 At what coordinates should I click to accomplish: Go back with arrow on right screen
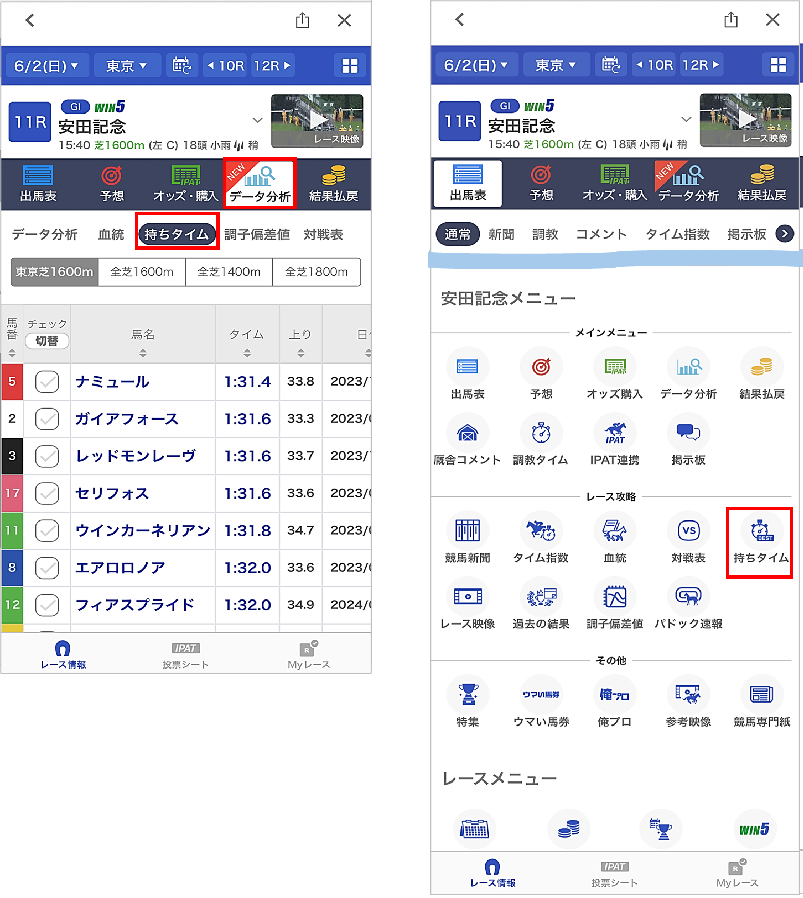(459, 19)
